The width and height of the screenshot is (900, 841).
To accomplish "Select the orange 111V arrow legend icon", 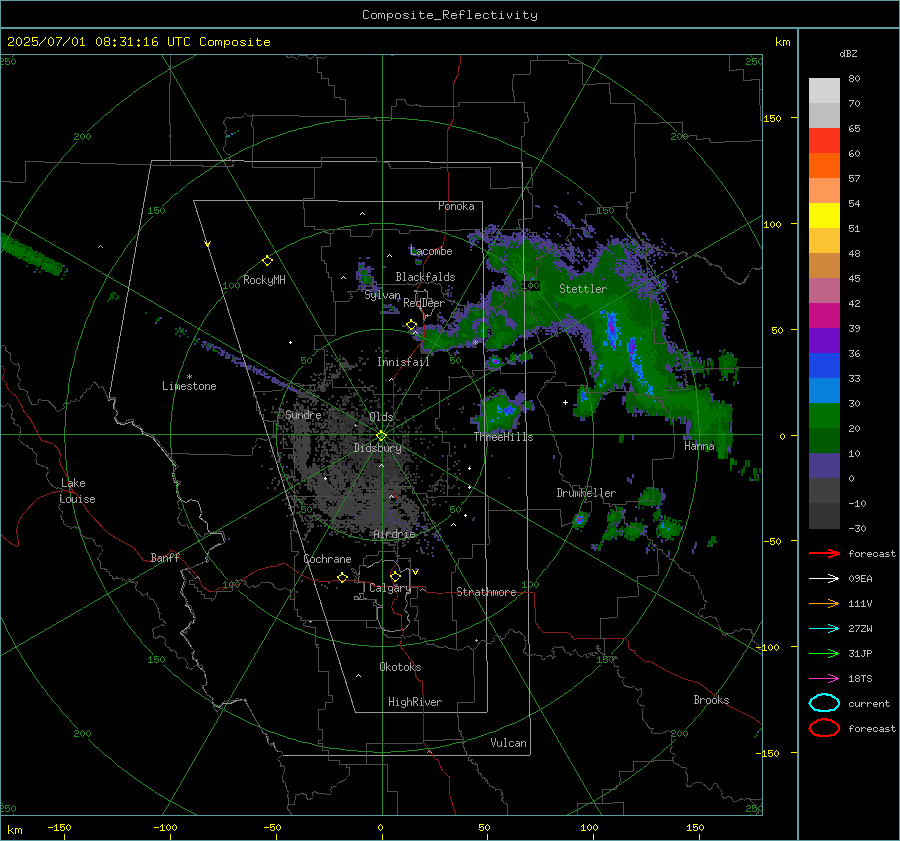I will [824, 603].
